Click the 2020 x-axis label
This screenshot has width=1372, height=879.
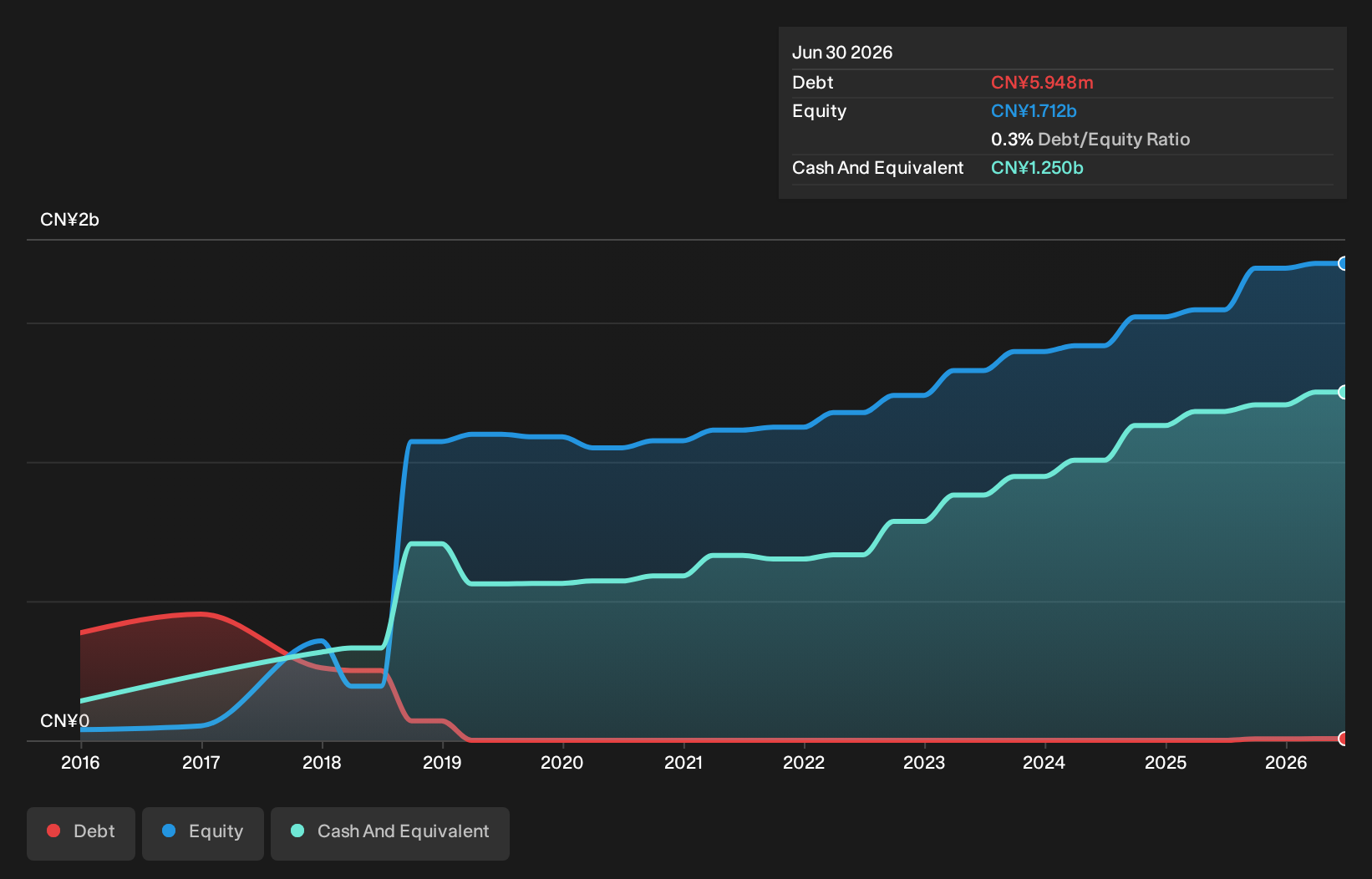click(562, 762)
